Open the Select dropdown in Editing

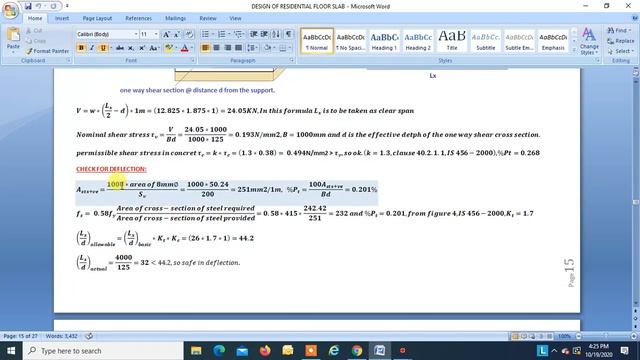coord(620,51)
